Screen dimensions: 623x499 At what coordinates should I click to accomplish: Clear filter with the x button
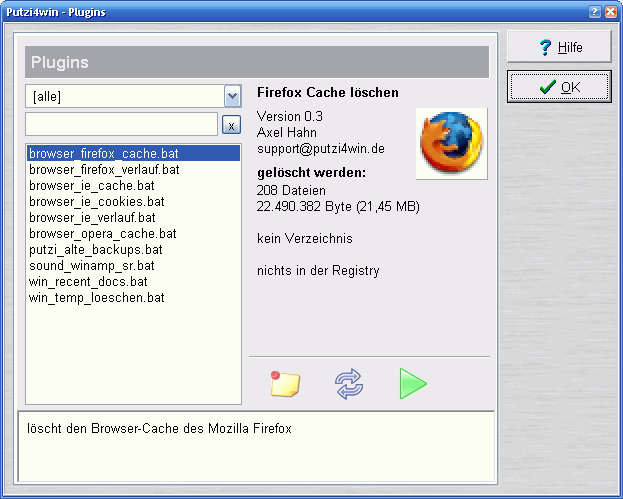point(231,125)
